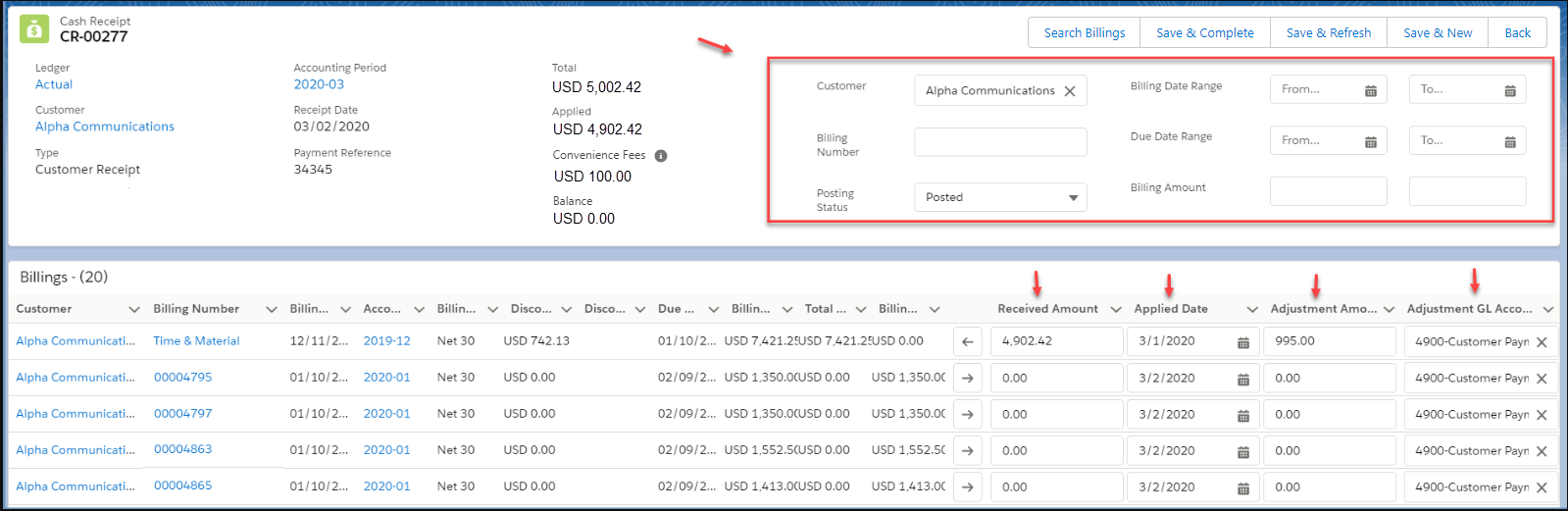
Task: Click the right arrow on billing 00004795 row
Action: [967, 378]
